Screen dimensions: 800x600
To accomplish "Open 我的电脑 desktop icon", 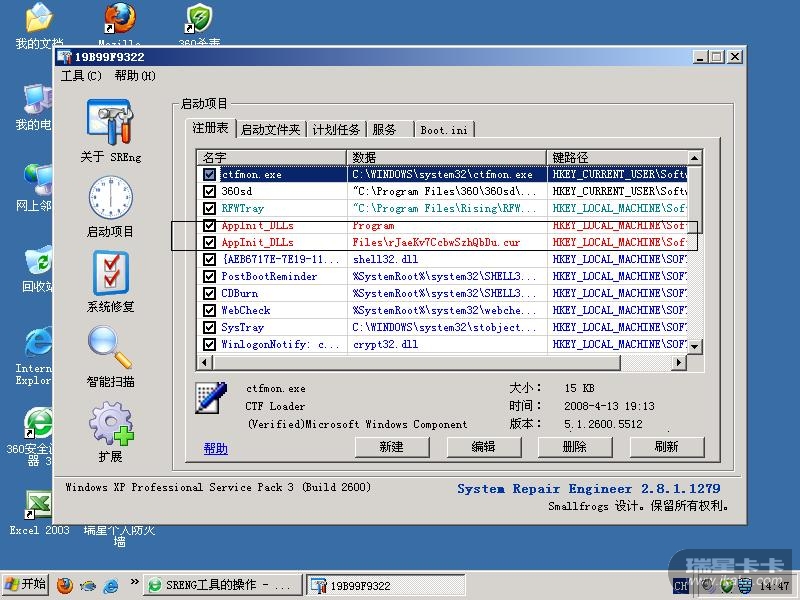I will (38, 99).
